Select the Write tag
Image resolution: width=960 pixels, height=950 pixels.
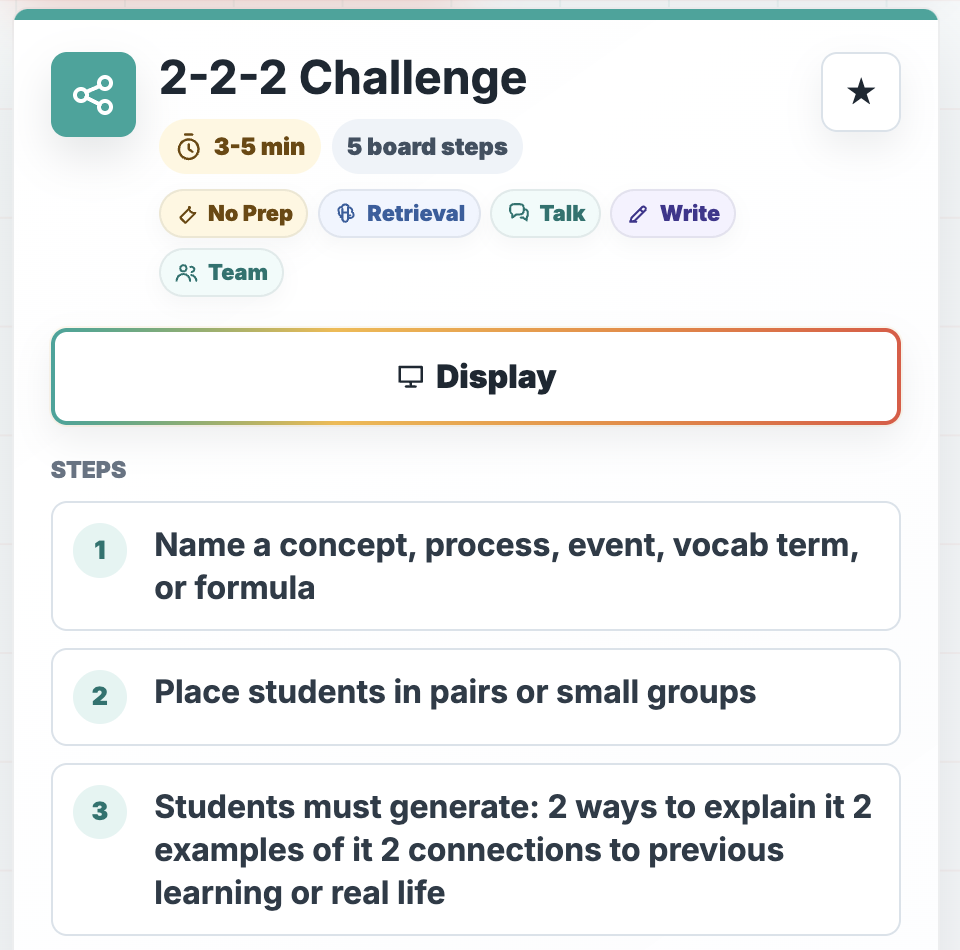673,214
